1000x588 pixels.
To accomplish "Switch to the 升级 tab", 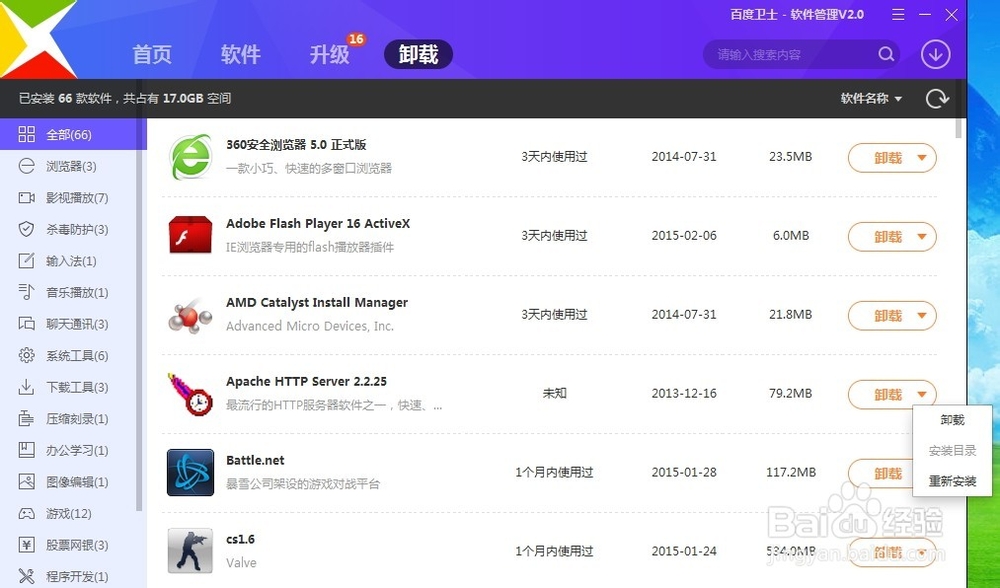I will (329, 56).
